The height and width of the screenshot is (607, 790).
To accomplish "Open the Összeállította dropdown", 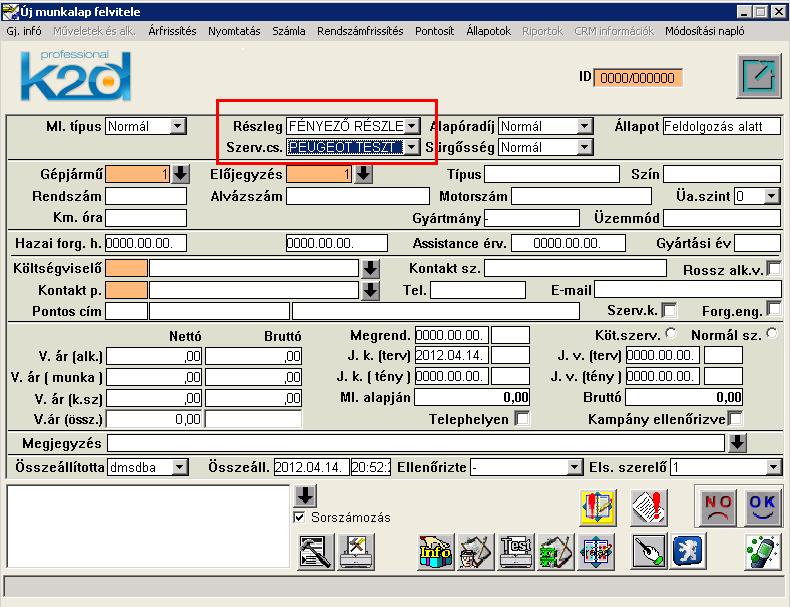I will click(180, 467).
